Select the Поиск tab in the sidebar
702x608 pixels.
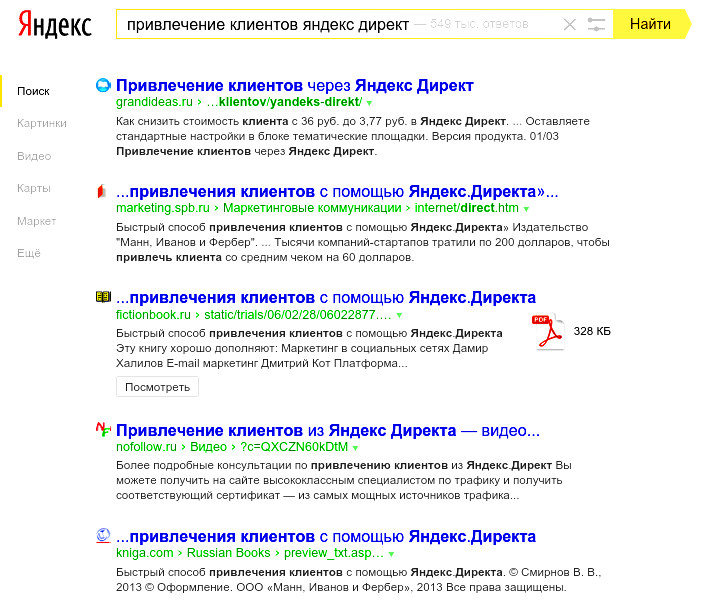pos(33,91)
